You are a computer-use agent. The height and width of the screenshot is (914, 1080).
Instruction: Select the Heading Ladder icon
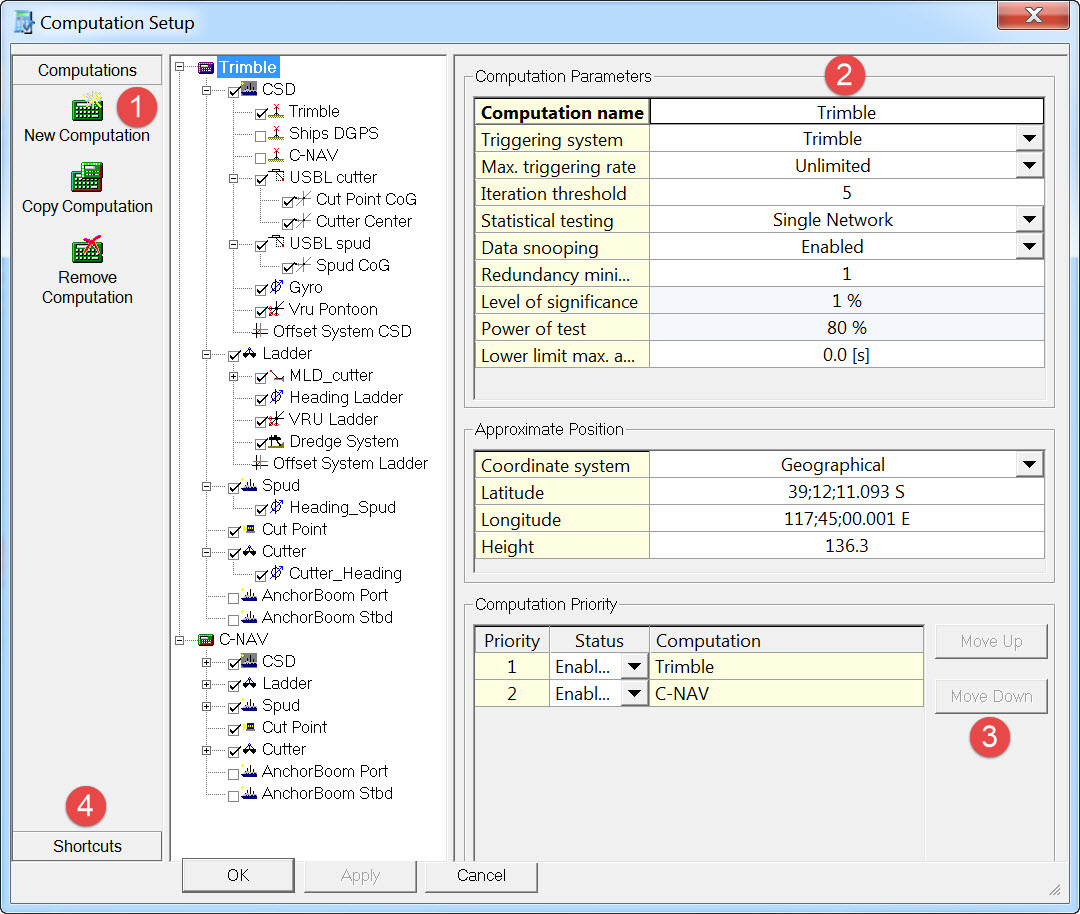pyautogui.click(x=276, y=398)
